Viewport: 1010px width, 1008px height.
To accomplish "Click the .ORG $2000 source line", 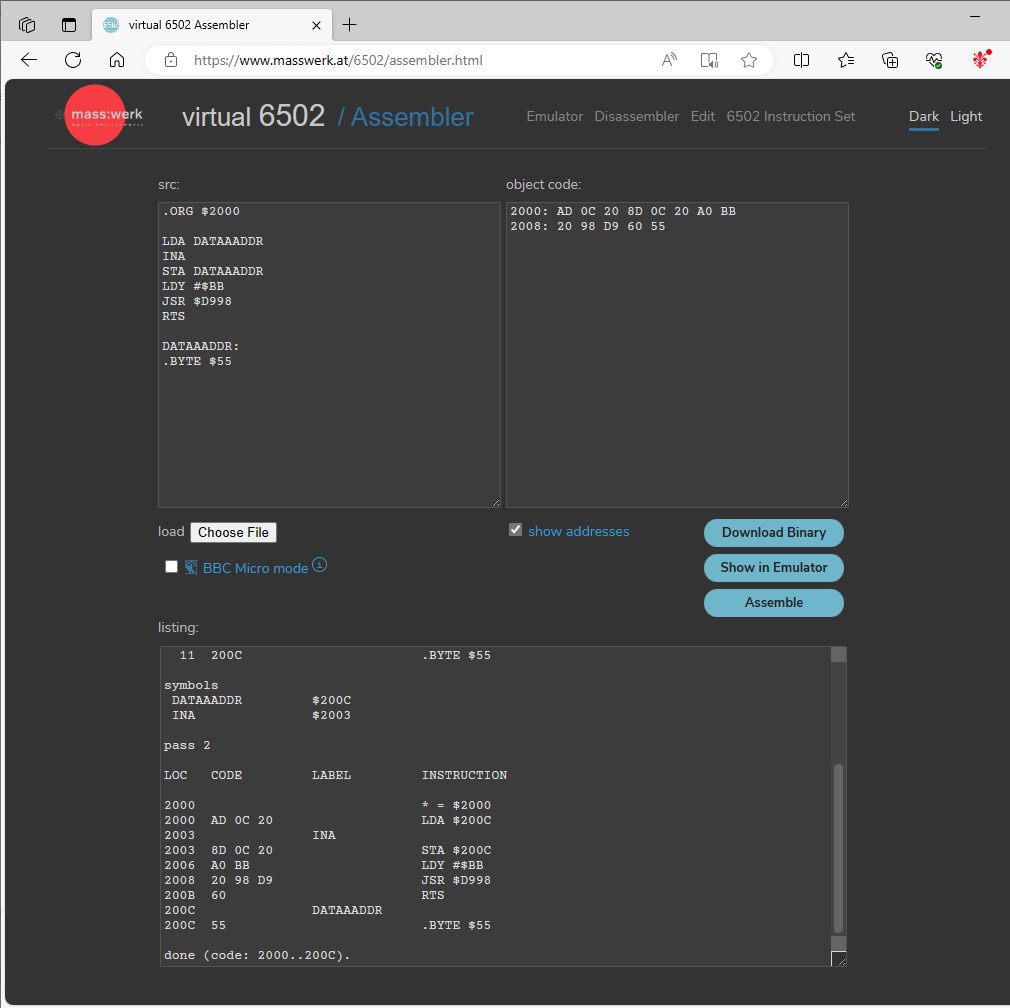I will click(x=201, y=211).
